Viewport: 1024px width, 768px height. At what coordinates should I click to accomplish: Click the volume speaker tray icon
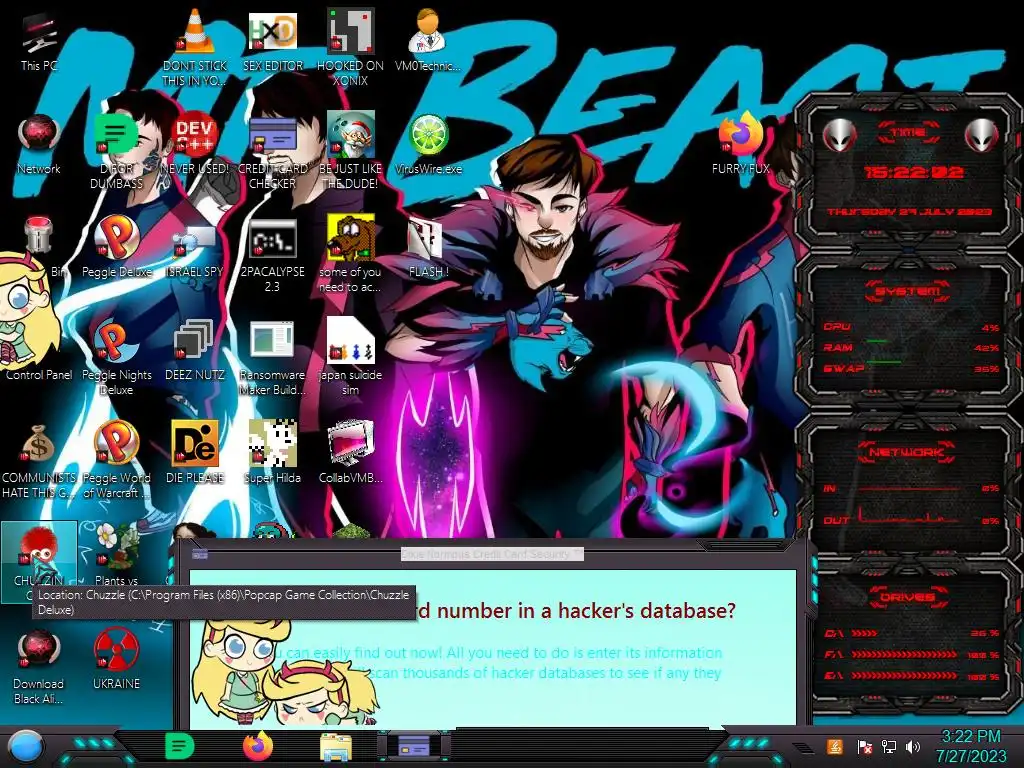(913, 746)
